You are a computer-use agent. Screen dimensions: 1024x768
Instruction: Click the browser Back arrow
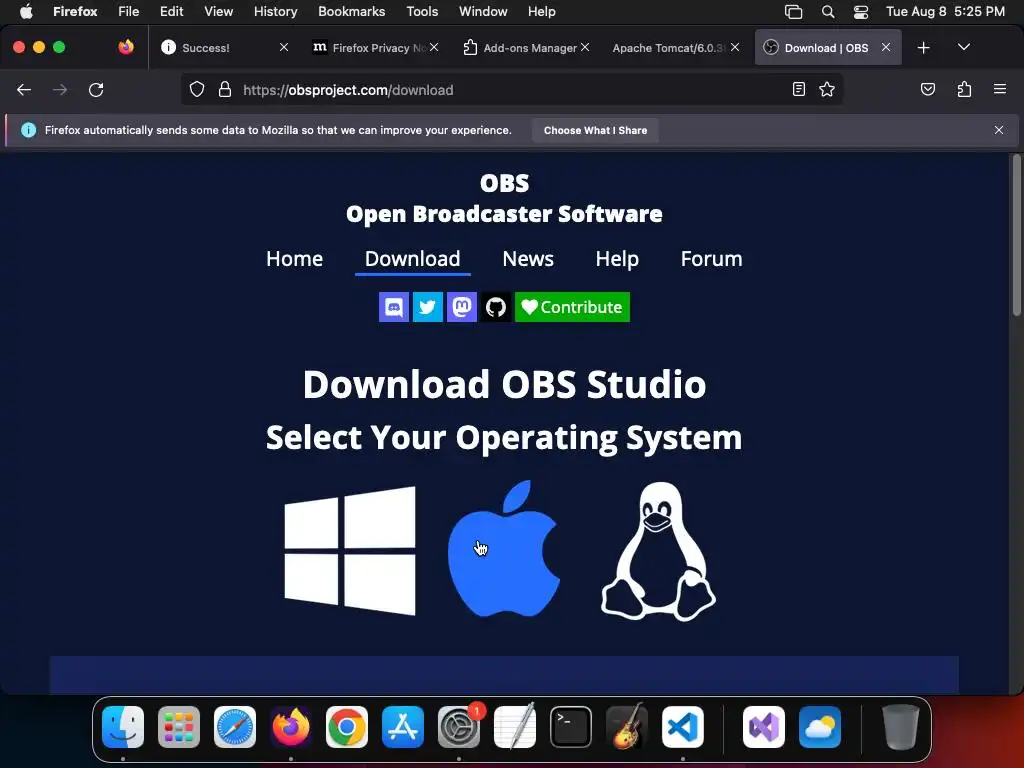pyautogui.click(x=24, y=89)
